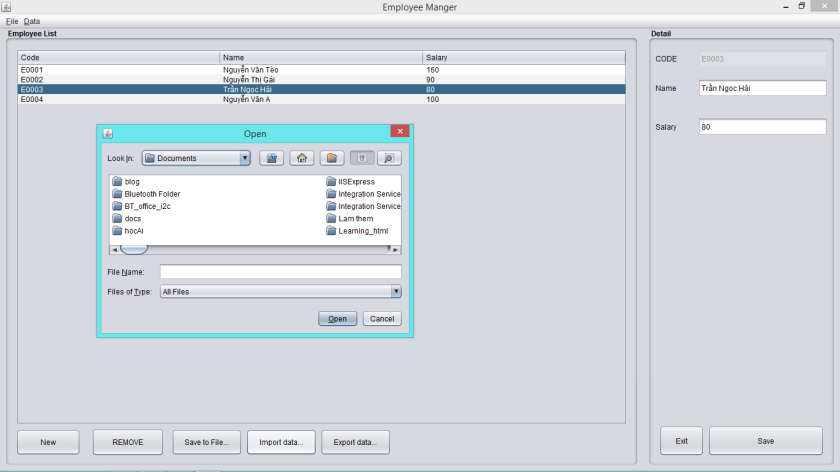Viewport: 840px width, 472px height.
Task: Cancel the Open dialog
Action: [382, 319]
